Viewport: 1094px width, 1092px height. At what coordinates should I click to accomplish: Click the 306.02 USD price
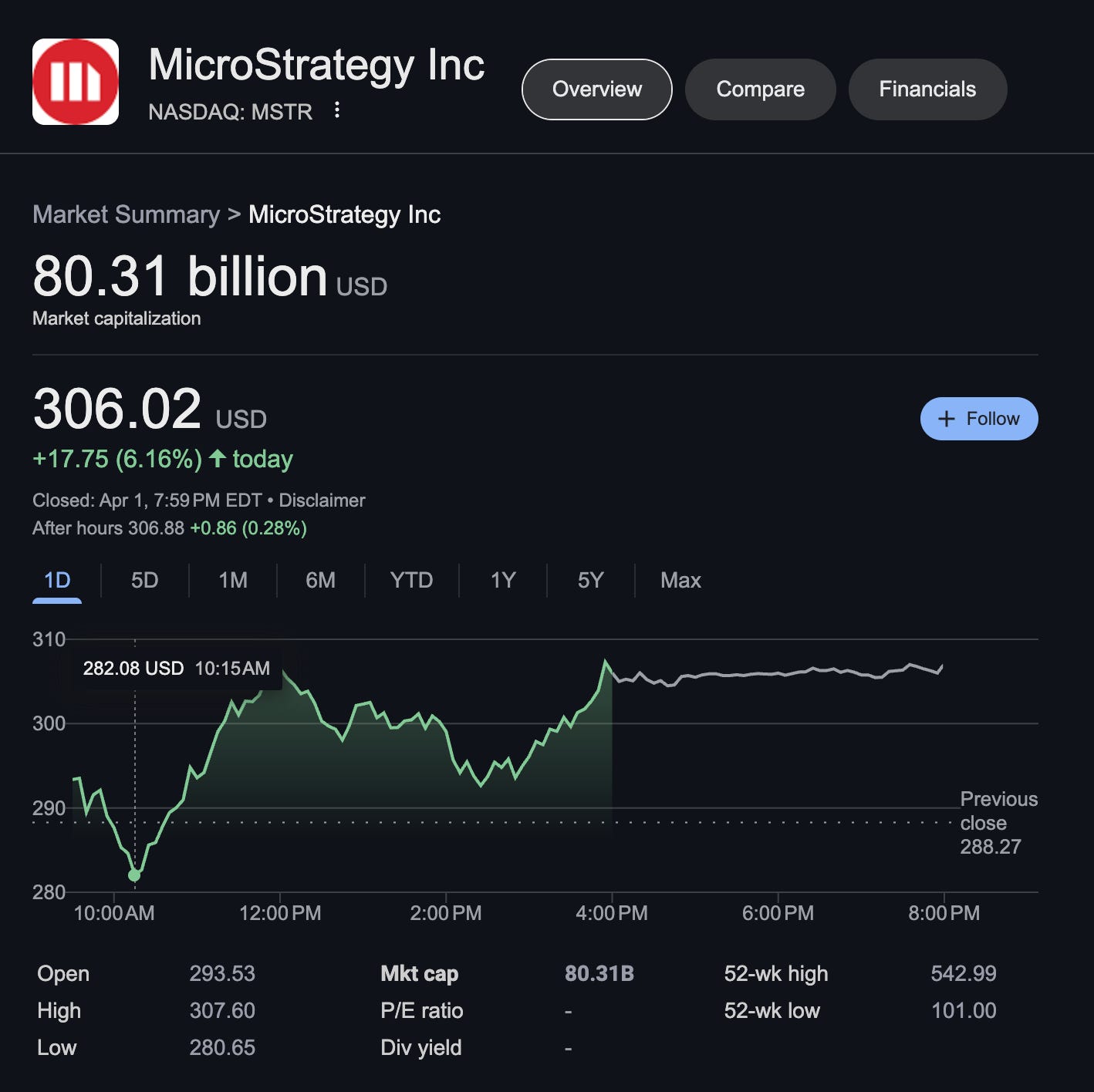pyautogui.click(x=150, y=410)
